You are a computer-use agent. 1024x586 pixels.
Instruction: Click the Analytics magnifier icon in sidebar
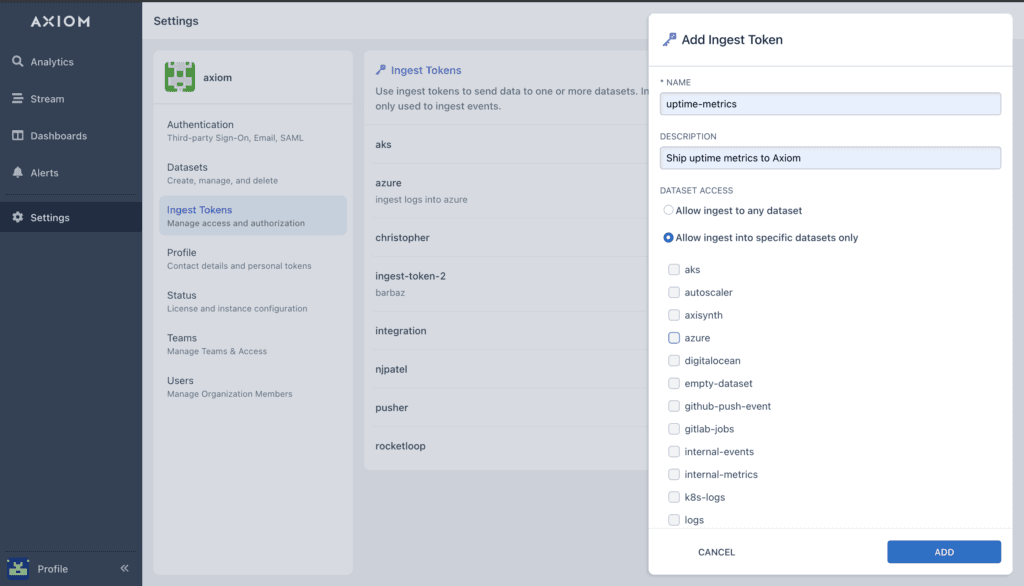(x=18, y=62)
